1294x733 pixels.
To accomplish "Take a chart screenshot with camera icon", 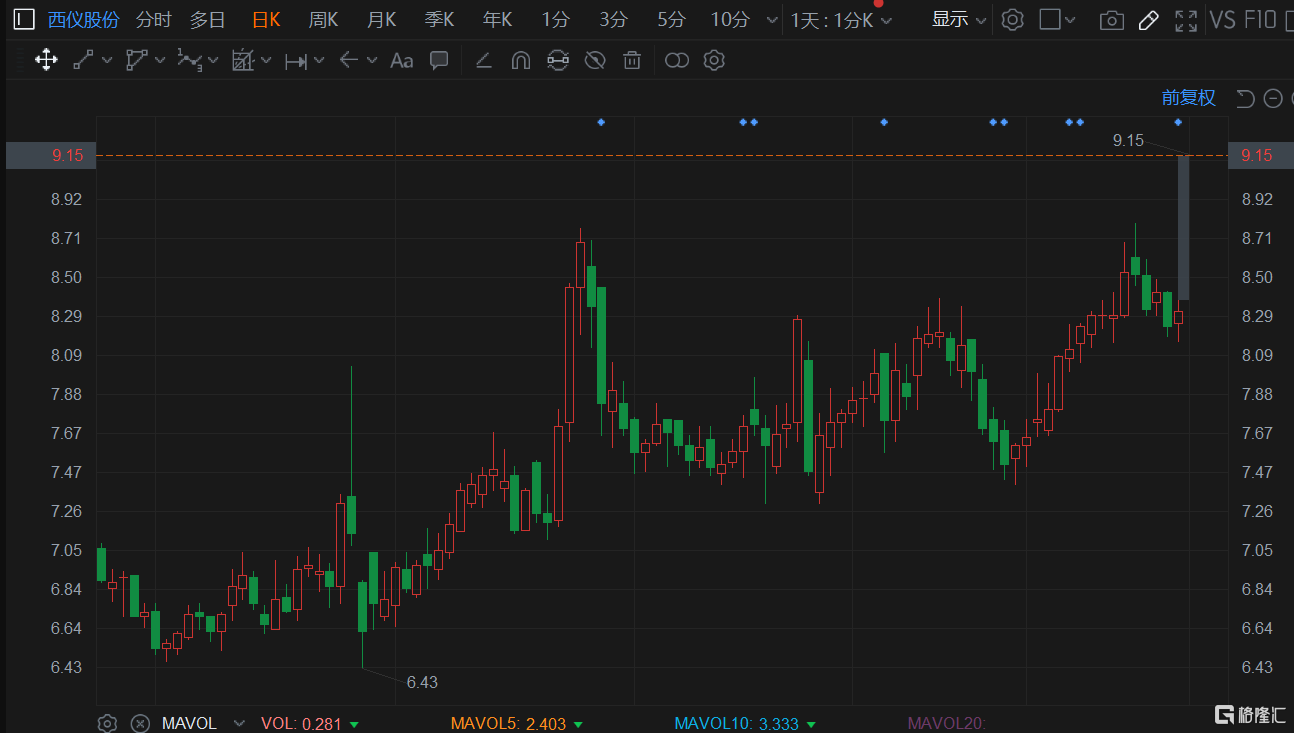I will [x=1110, y=20].
